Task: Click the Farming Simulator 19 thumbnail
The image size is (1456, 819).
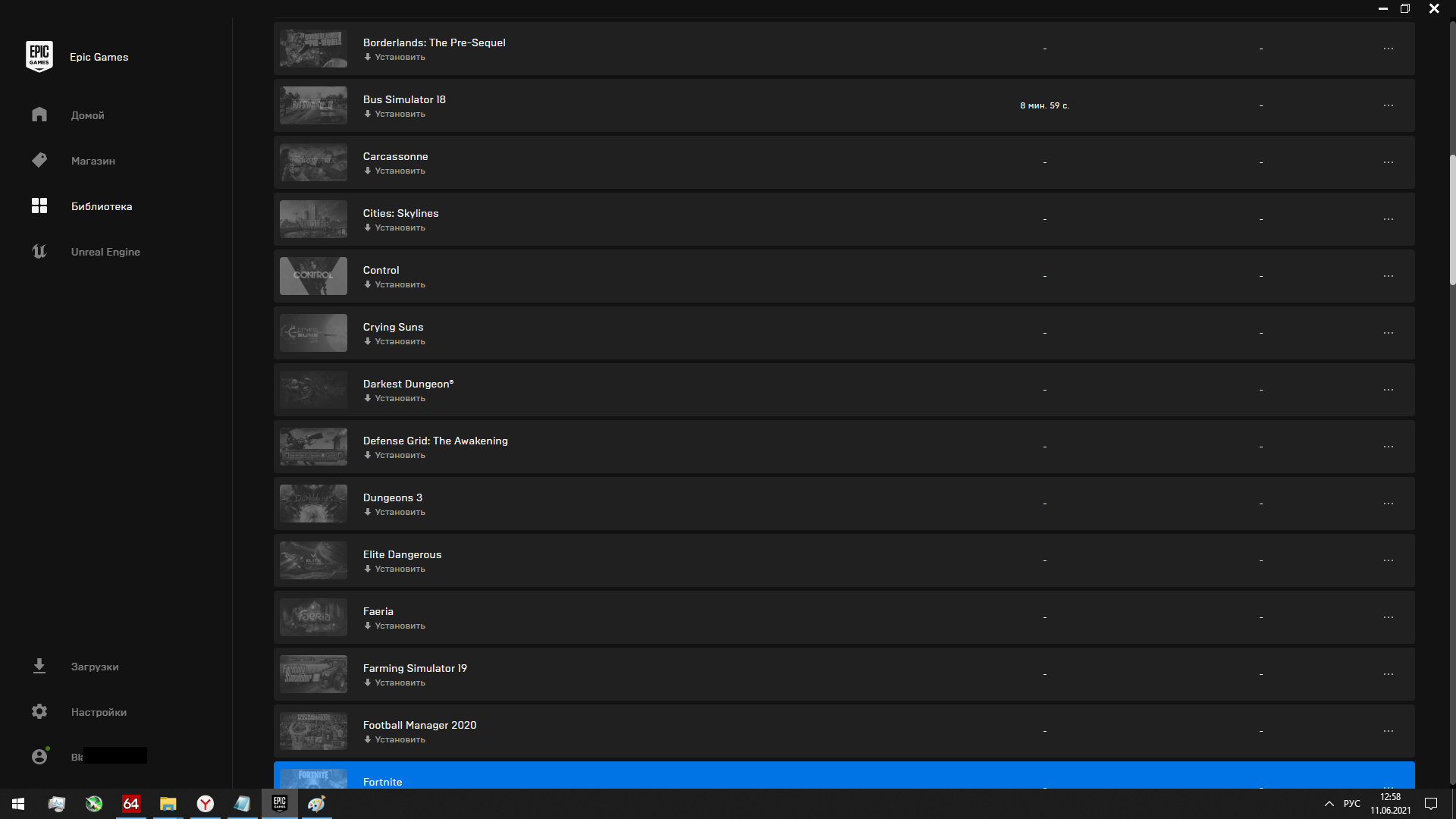Action: tap(313, 674)
